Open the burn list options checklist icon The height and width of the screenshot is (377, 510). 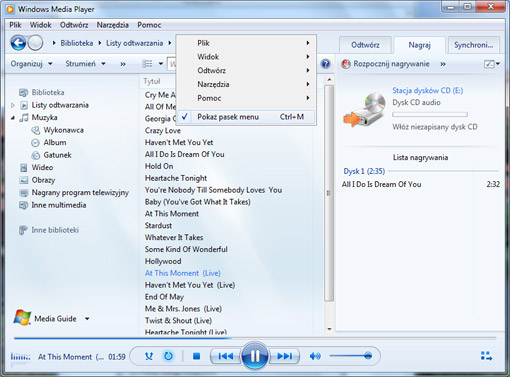click(489, 64)
